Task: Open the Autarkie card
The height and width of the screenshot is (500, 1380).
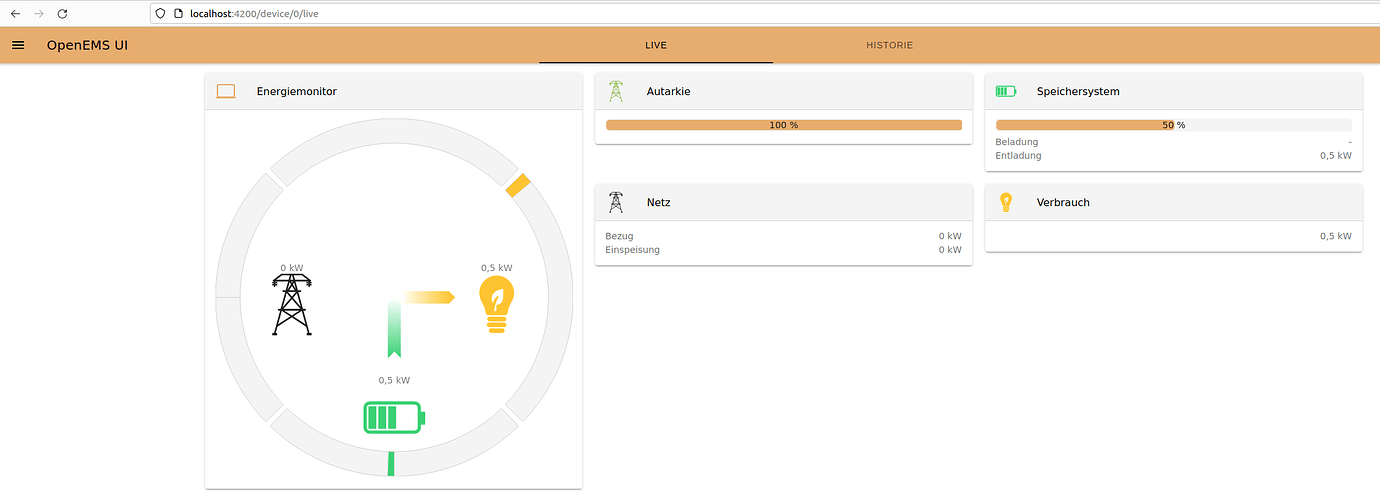Action: (783, 108)
